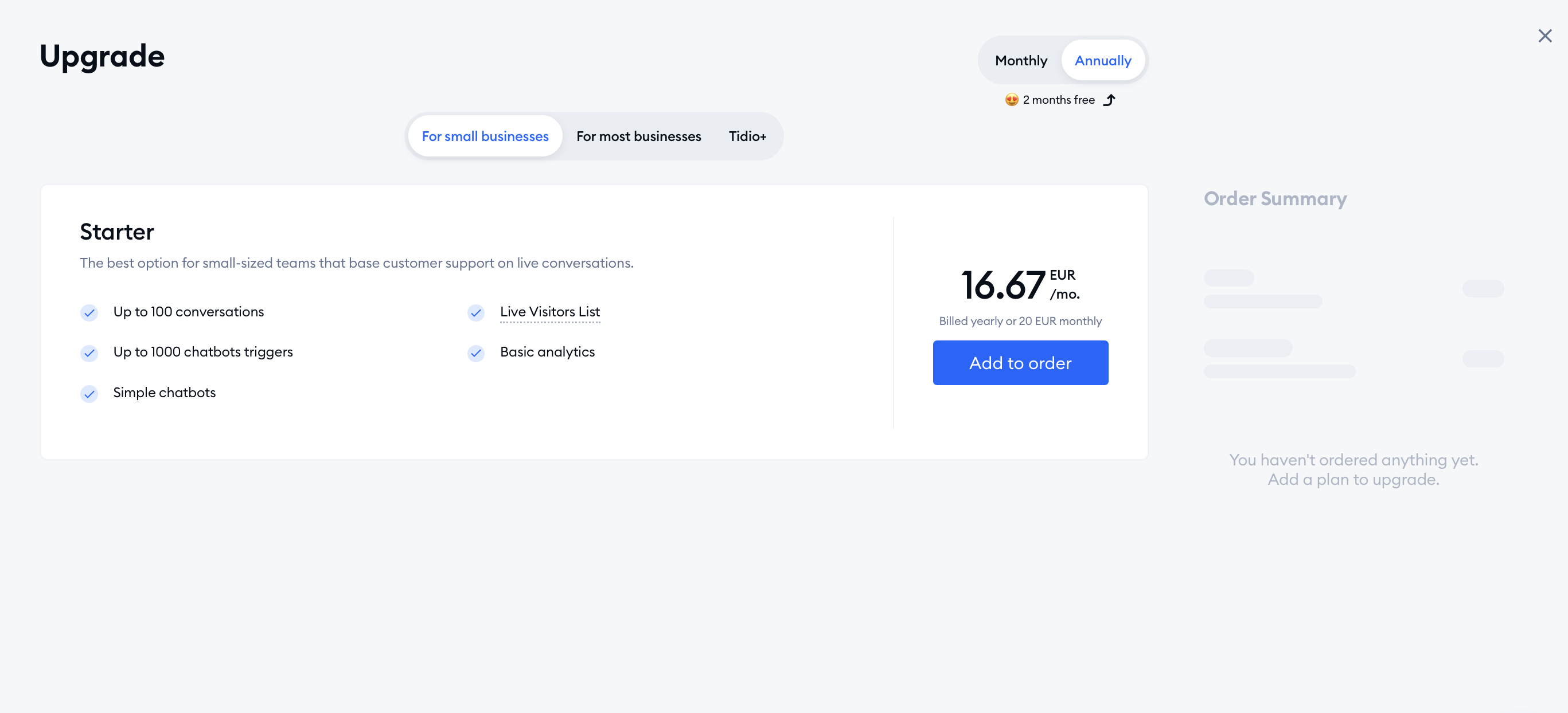The height and width of the screenshot is (713, 1568).
Task: Click checkmark icon beside Up to 1000 chatbots triggers
Action: tap(89, 353)
